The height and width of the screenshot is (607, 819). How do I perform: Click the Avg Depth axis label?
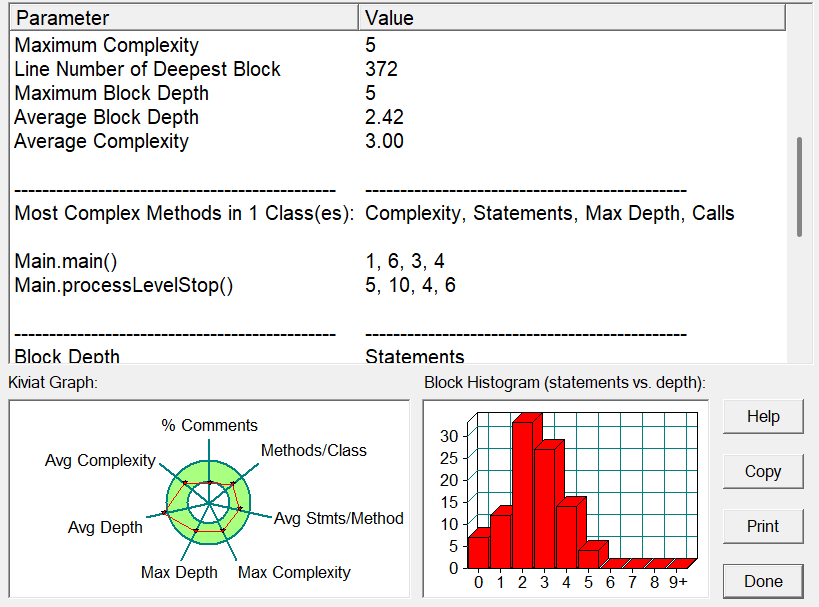[x=105, y=528]
